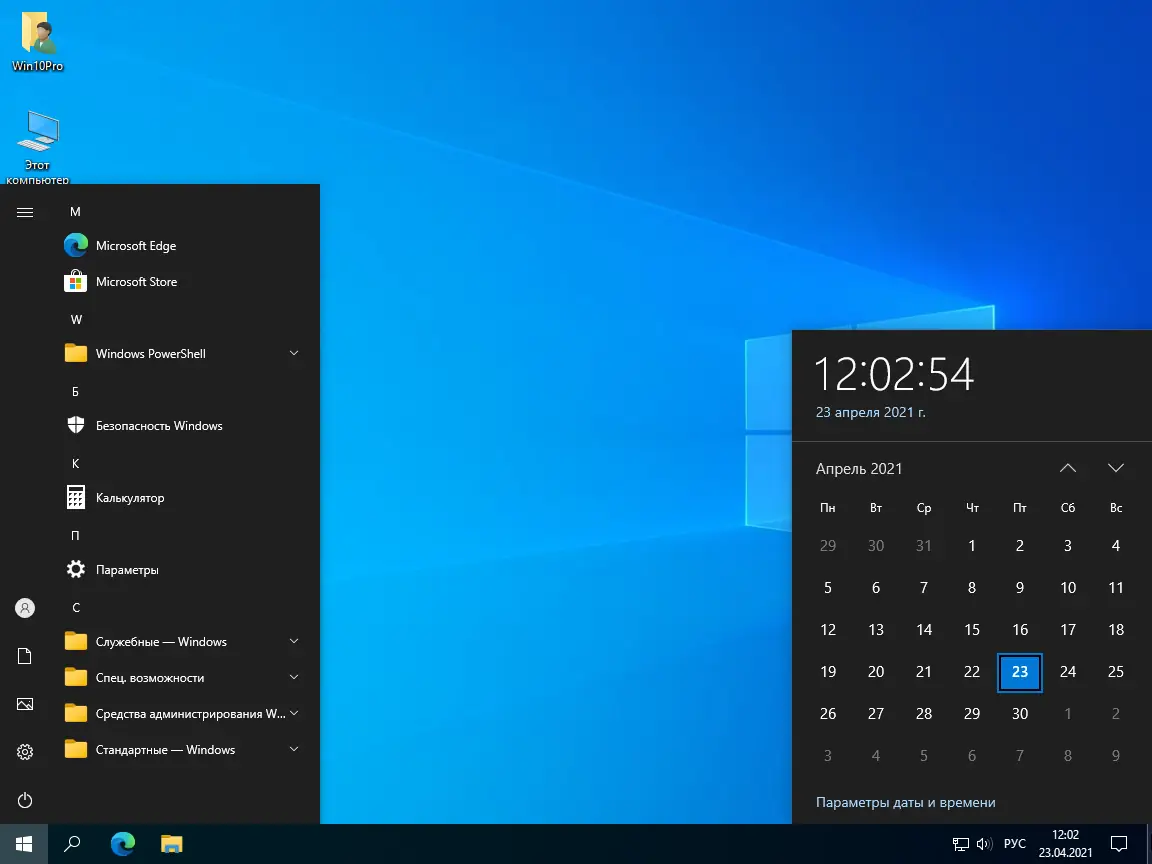The image size is (1152, 864).
Task: Click the К section header
Action: tap(75, 464)
